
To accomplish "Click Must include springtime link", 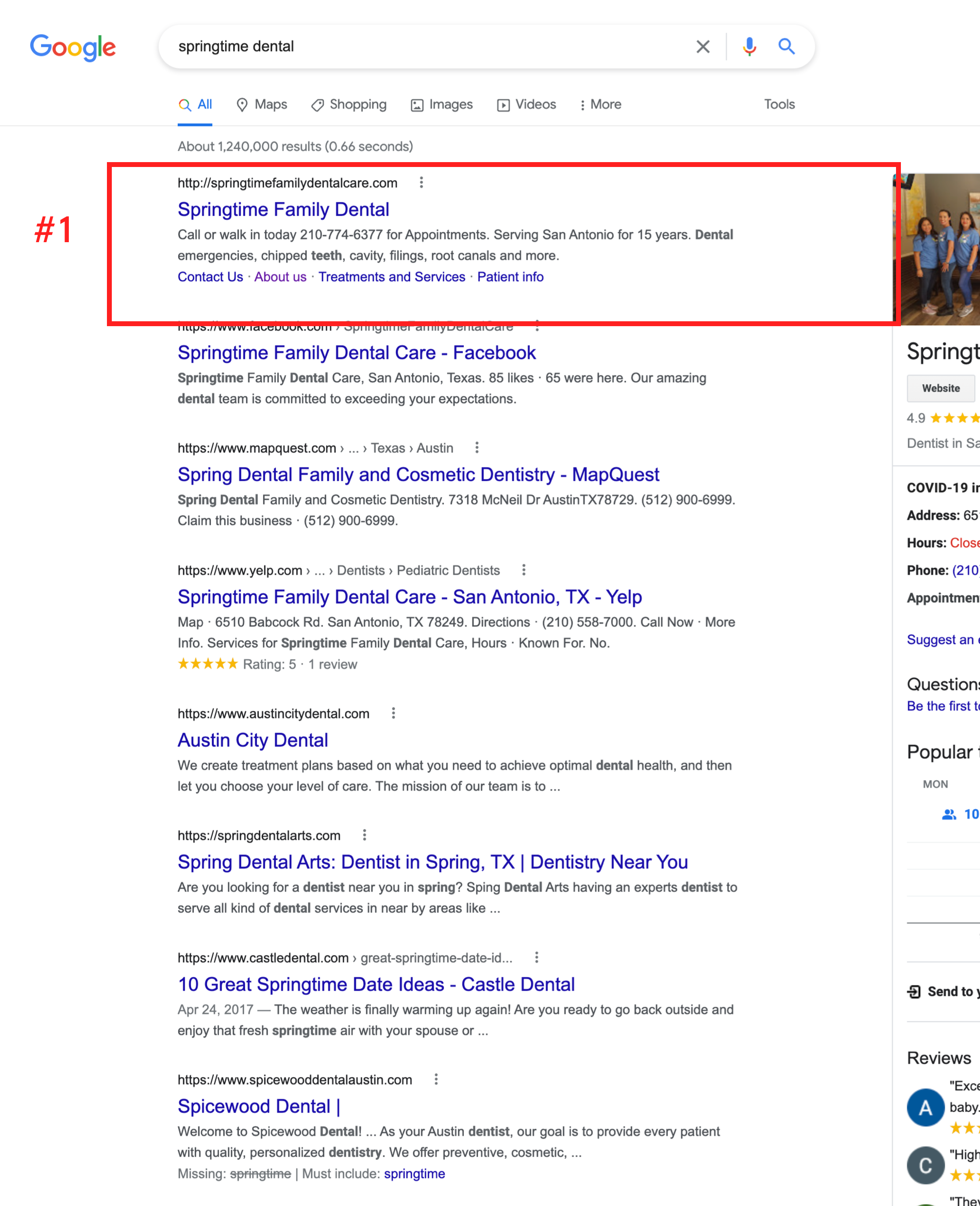I will pos(415,1174).
